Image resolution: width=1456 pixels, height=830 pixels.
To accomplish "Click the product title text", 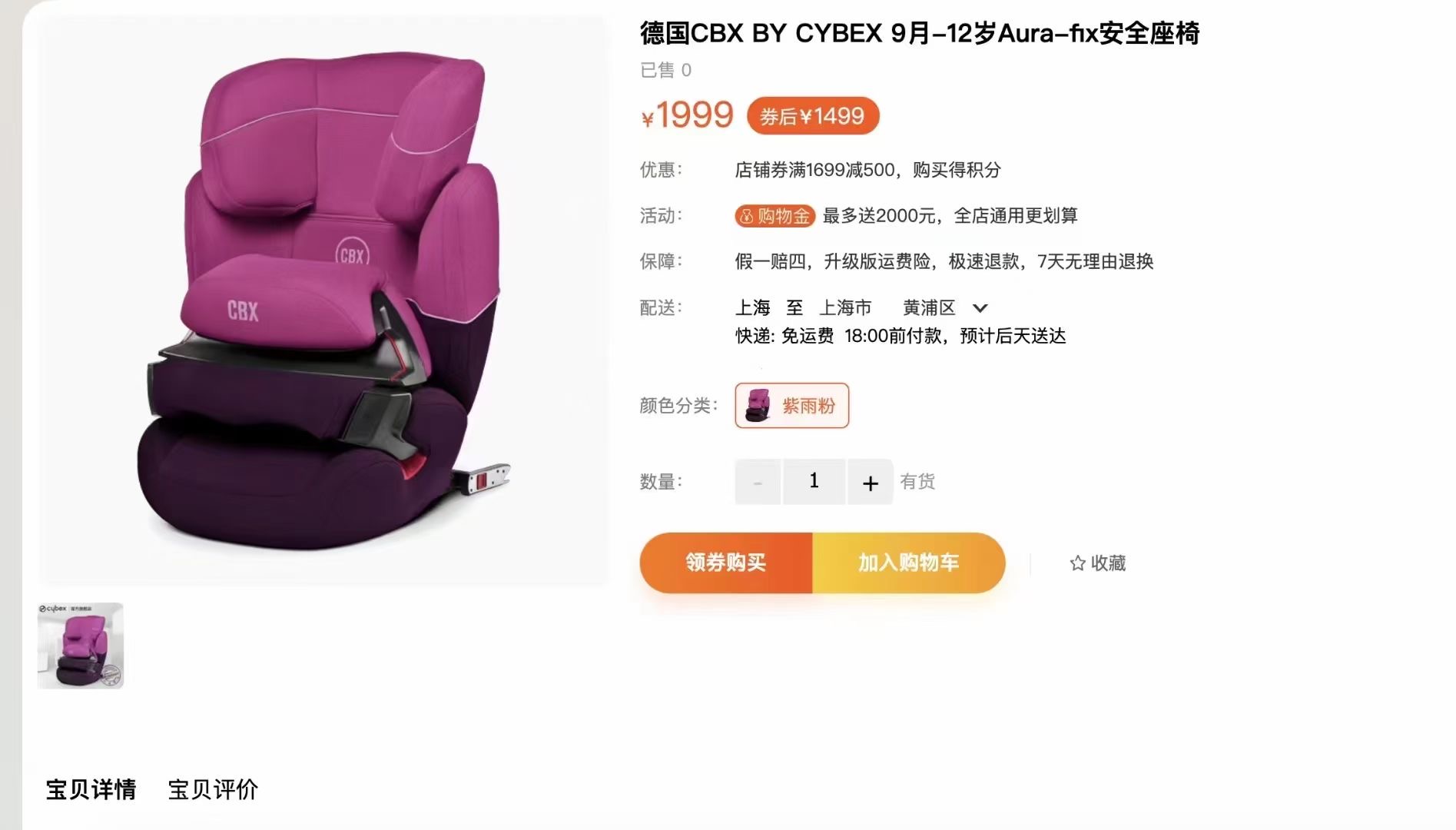I will coord(920,34).
